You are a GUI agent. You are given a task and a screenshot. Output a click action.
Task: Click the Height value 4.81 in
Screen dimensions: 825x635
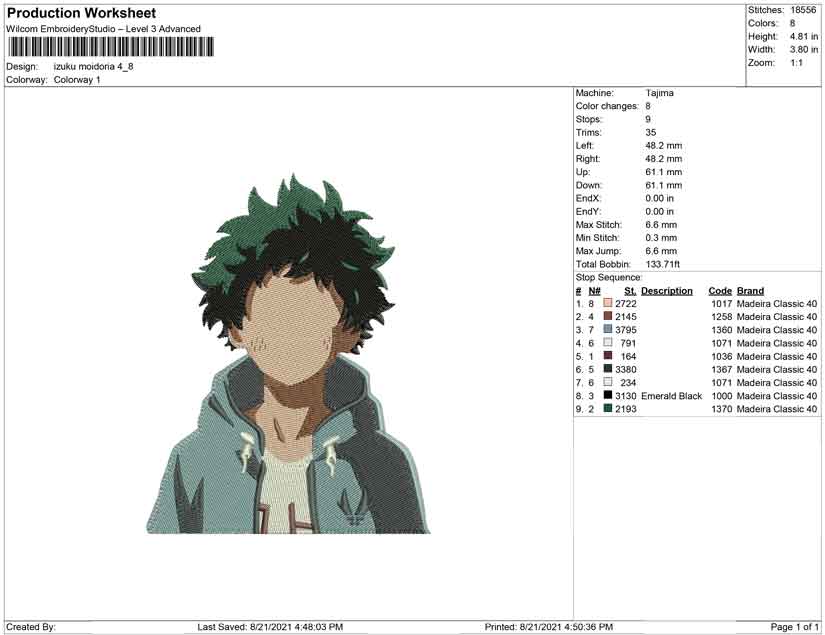pos(803,36)
